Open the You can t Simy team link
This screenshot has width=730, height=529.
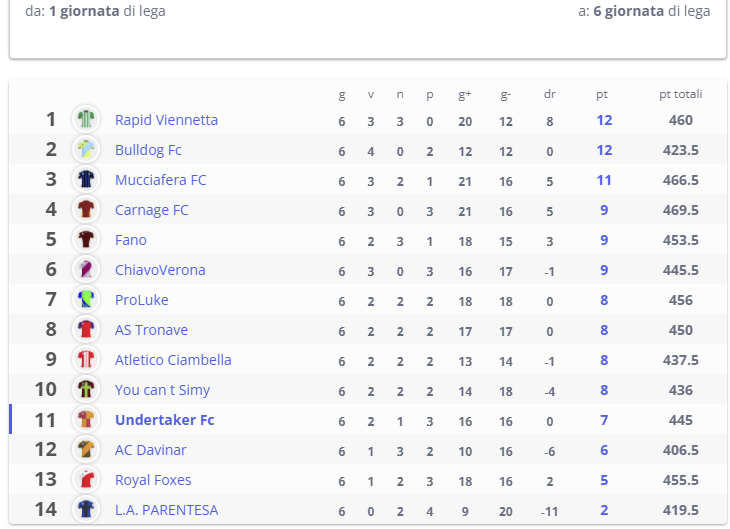[162, 390]
